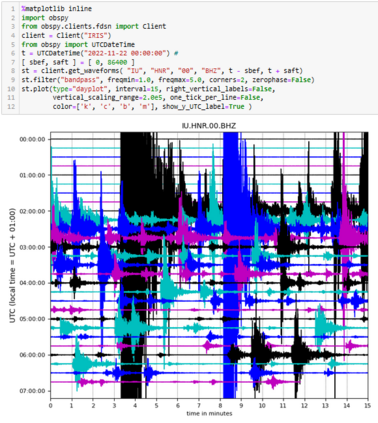Click the 'interval=15' parameter
Image resolution: width=378 pixels, height=423 pixels.
click(x=137, y=89)
